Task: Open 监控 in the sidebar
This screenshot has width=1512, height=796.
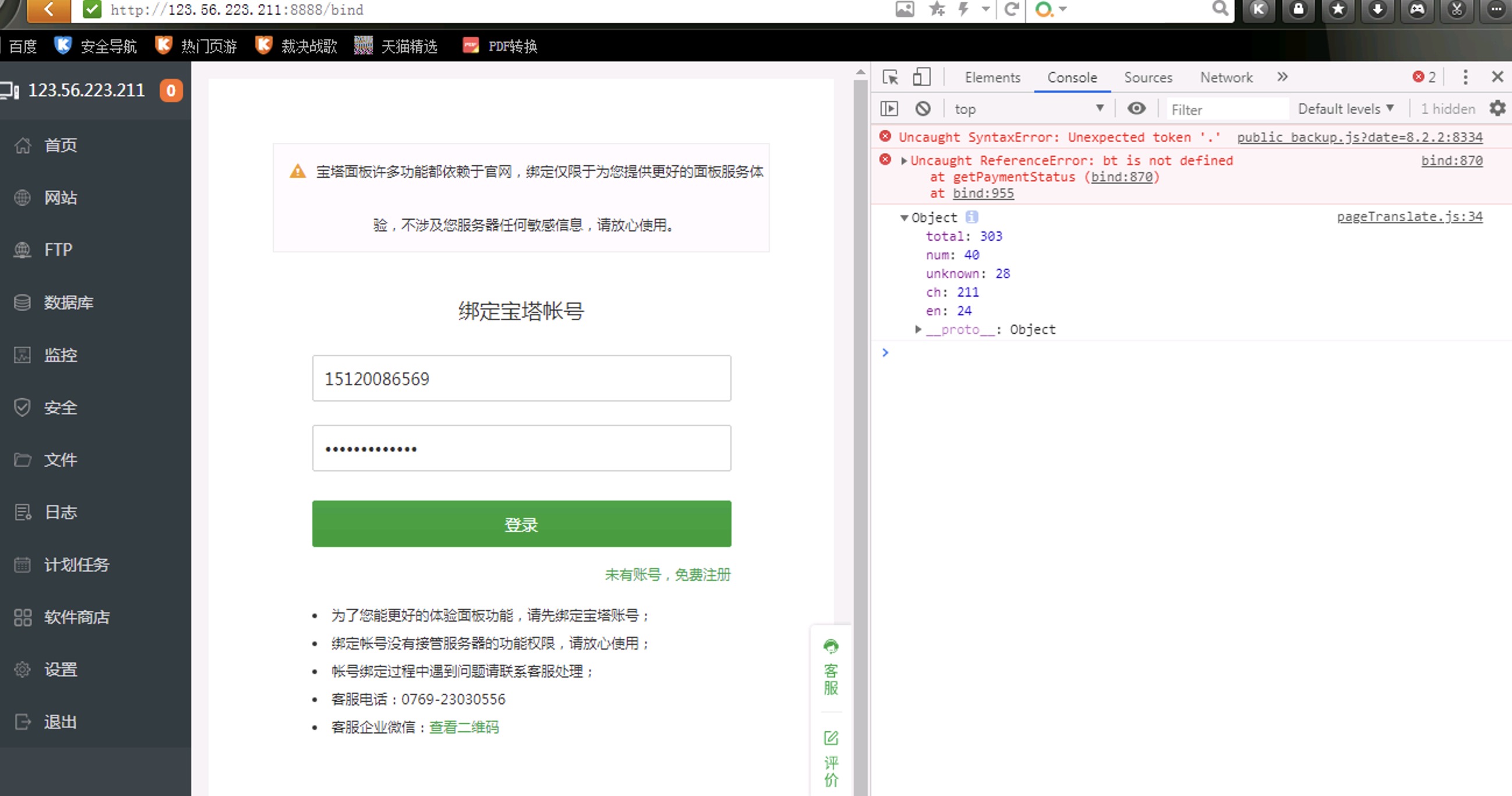Action: click(95, 355)
